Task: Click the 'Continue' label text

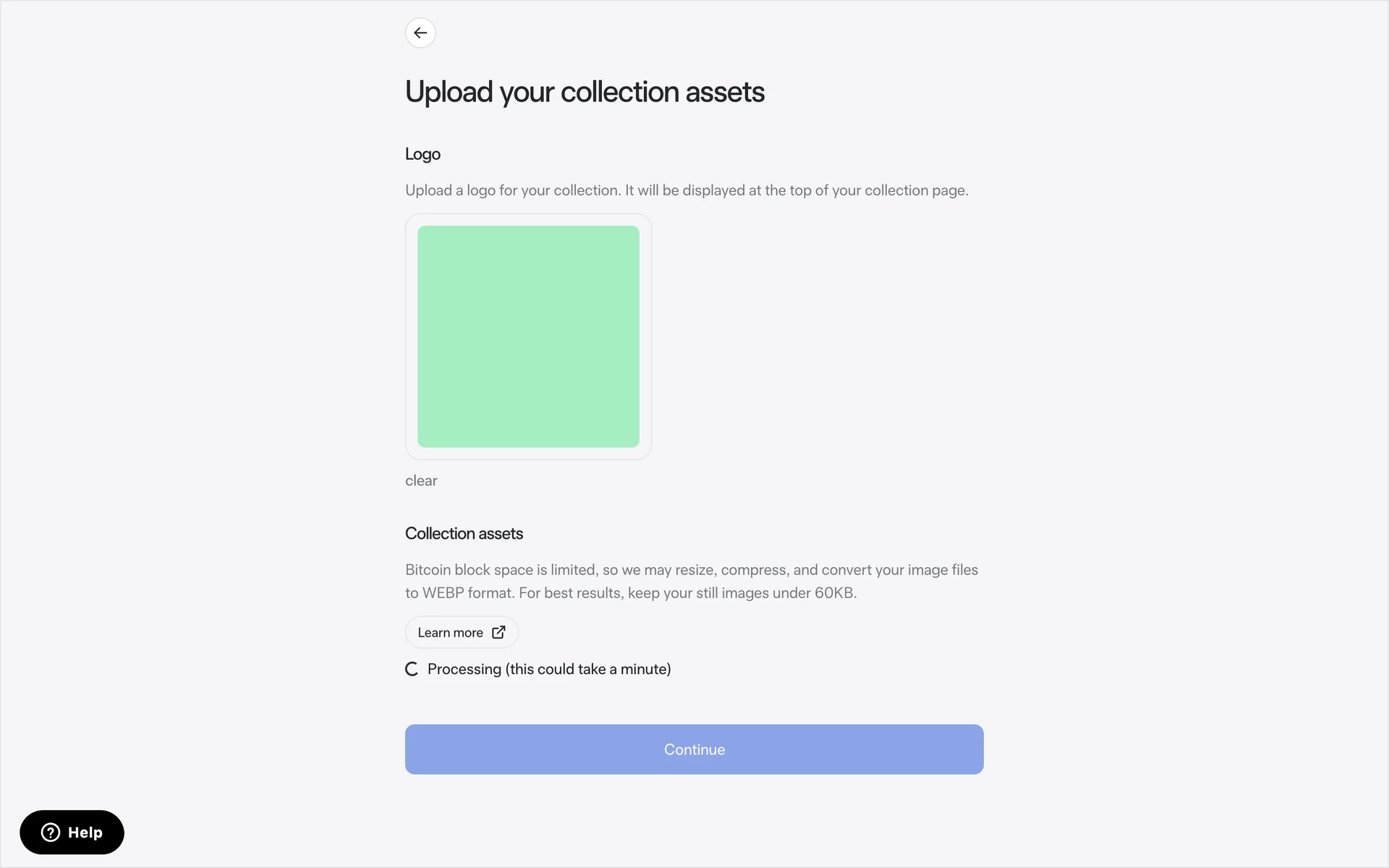Action: [x=694, y=749]
